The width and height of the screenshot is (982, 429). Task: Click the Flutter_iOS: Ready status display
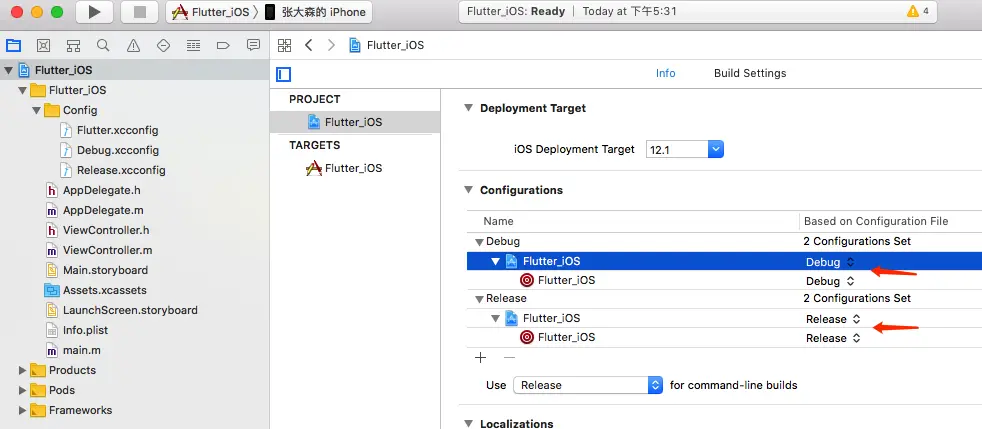click(x=698, y=11)
